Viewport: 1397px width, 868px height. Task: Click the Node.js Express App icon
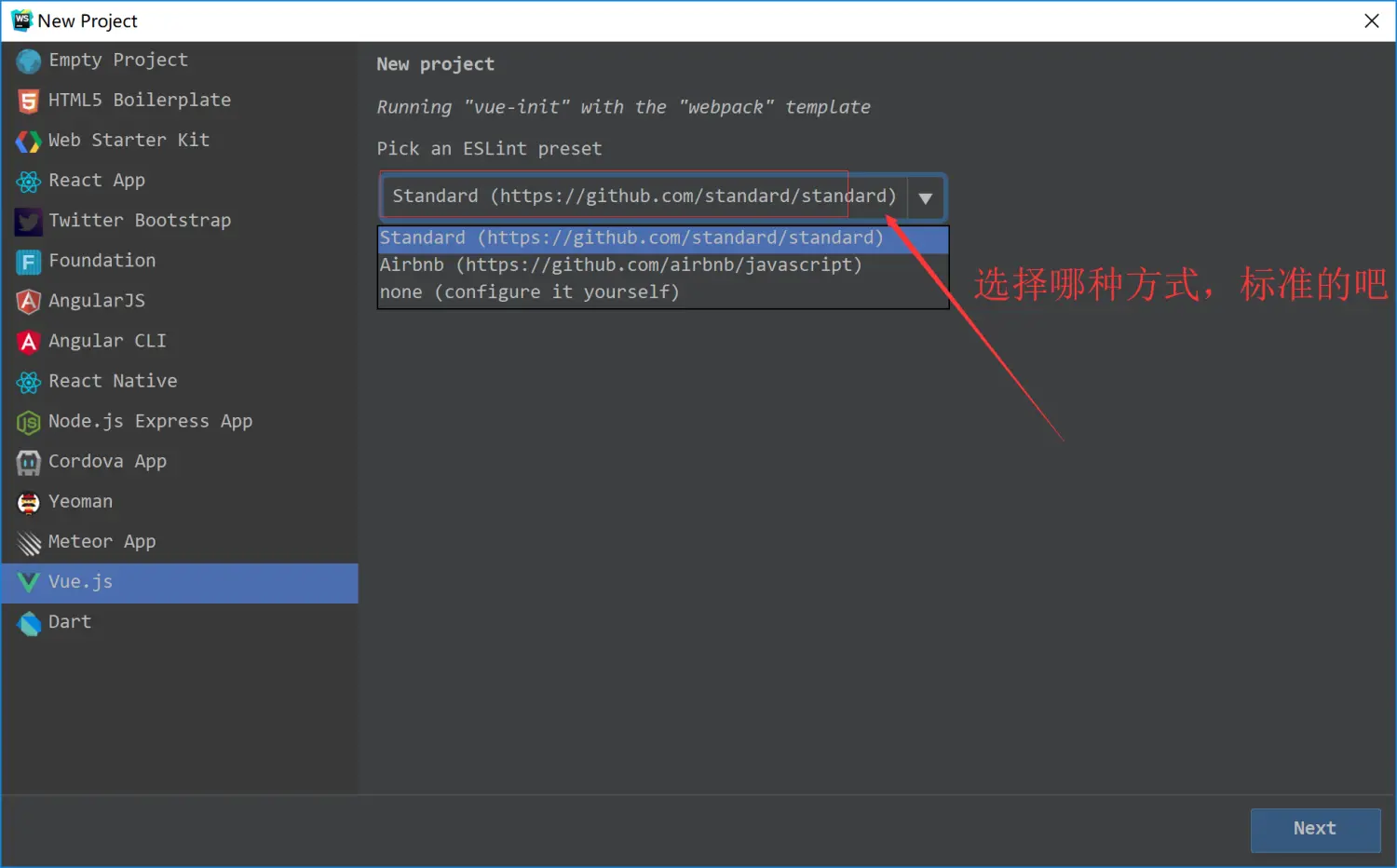coord(29,422)
